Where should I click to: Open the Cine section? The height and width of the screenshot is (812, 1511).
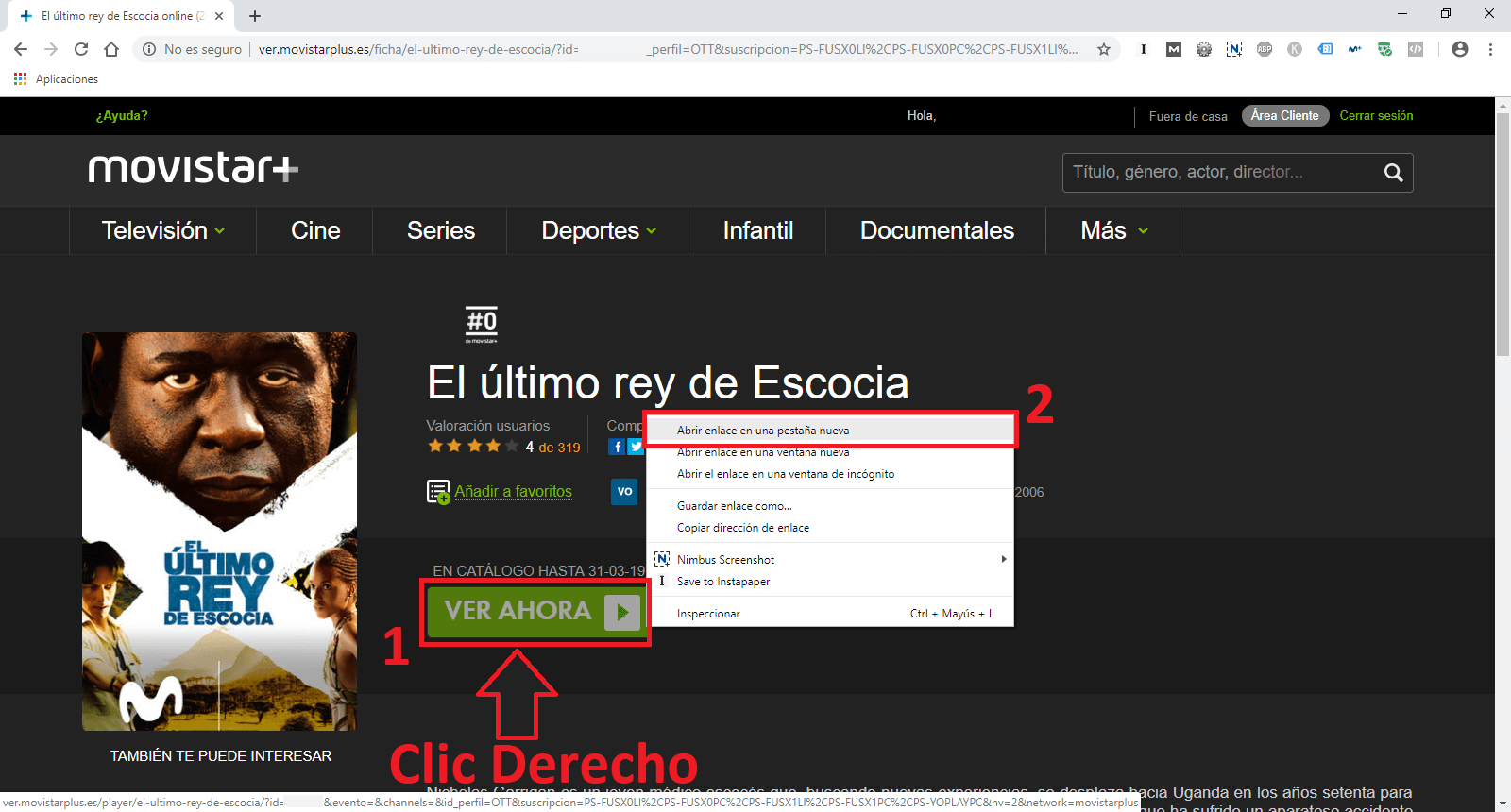315,230
